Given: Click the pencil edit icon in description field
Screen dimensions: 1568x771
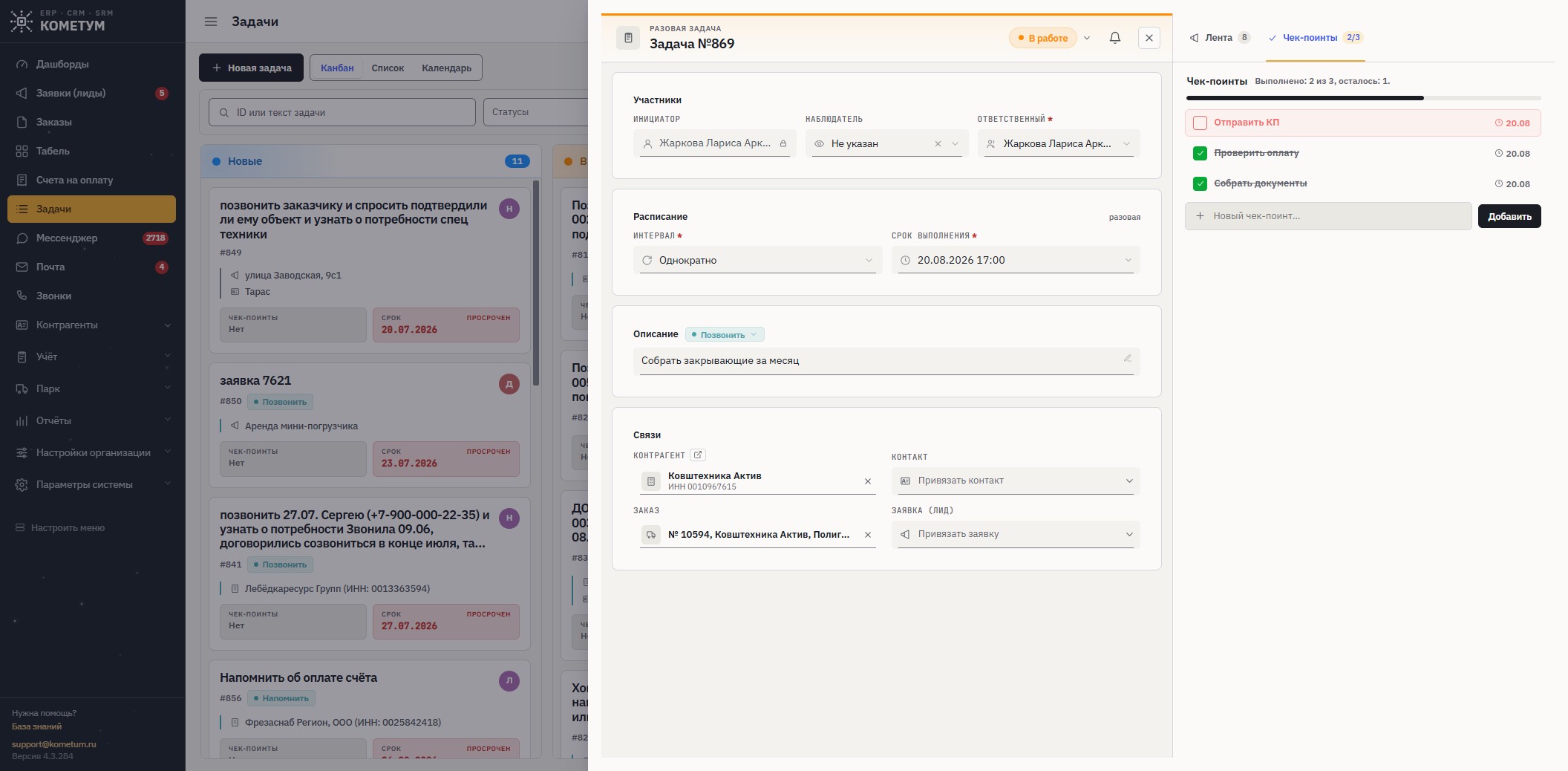Looking at the screenshot, I should (x=1127, y=359).
